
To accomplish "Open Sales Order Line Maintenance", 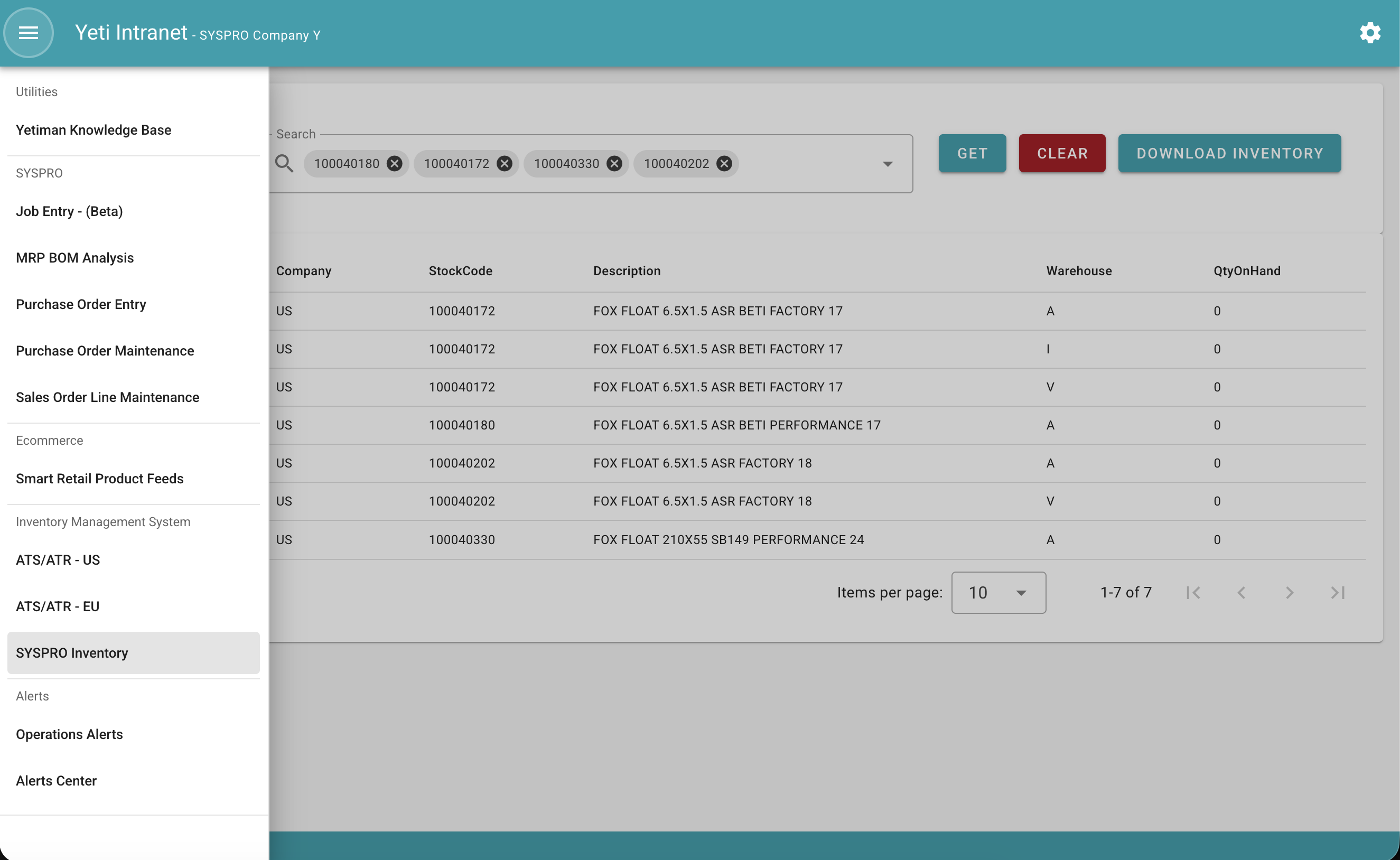I will [134, 398].
